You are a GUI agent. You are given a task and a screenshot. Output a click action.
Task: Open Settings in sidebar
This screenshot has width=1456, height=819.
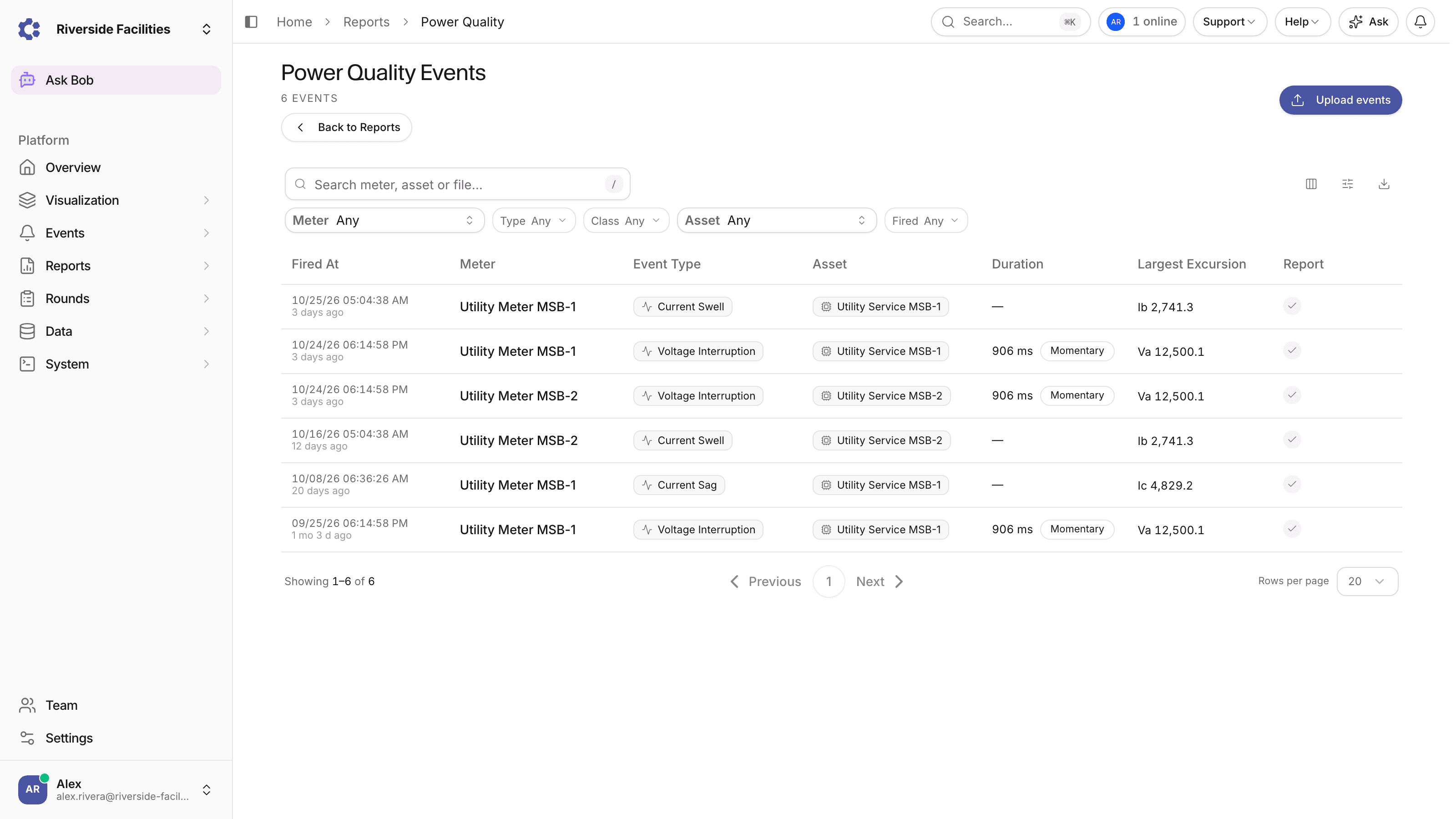(116, 738)
